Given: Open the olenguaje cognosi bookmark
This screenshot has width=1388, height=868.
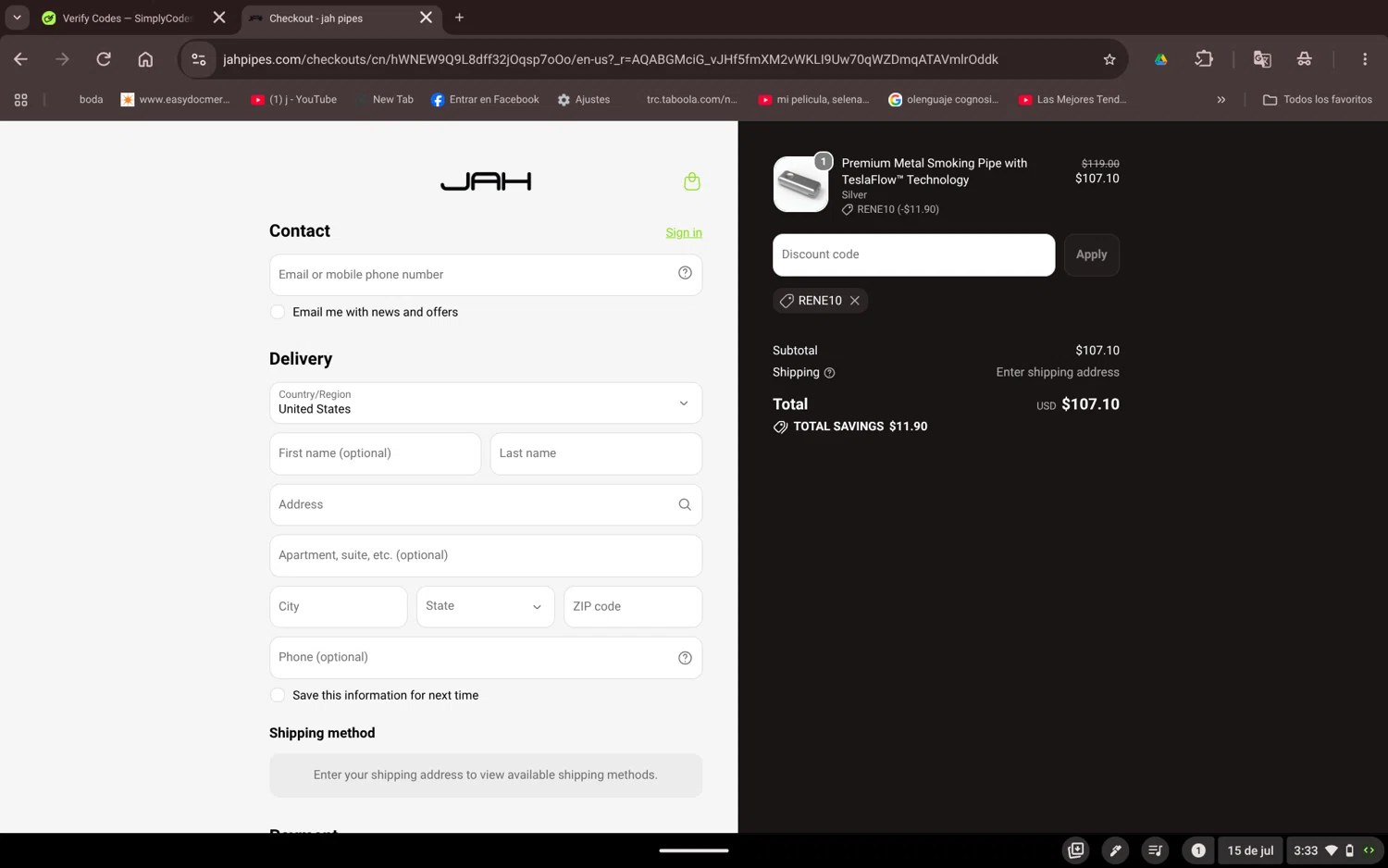Looking at the screenshot, I should click(x=943, y=100).
